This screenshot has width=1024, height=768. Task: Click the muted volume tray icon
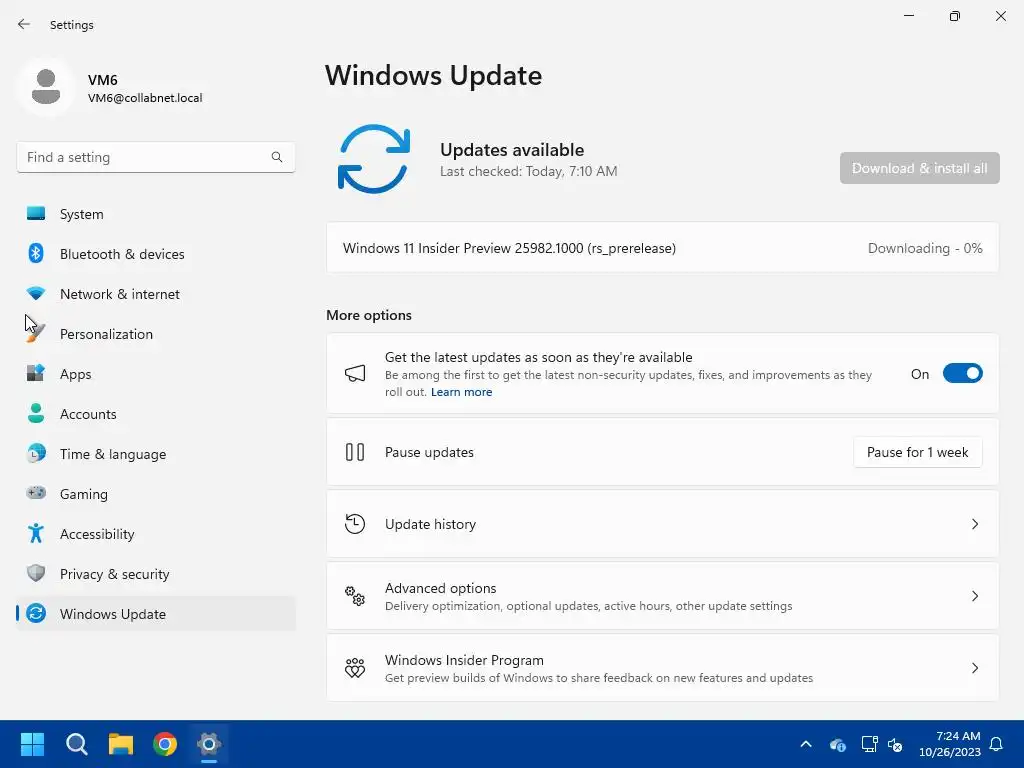tap(895, 744)
